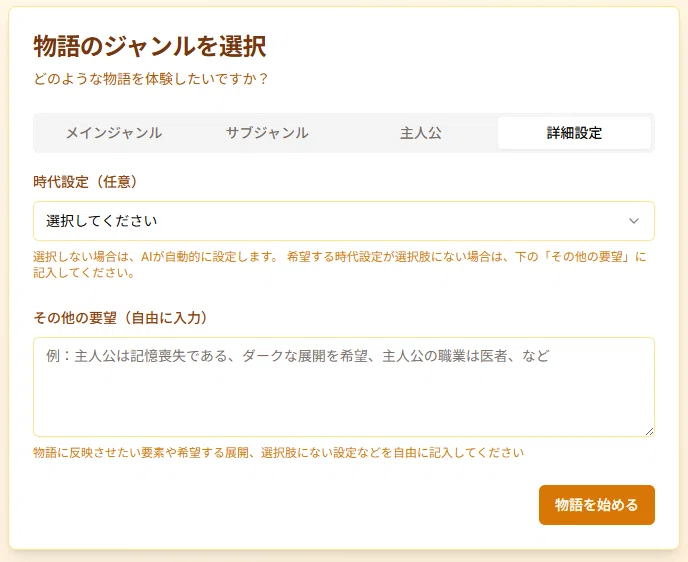Select the 主人公 tab
The width and height of the screenshot is (688, 562).
(420, 133)
